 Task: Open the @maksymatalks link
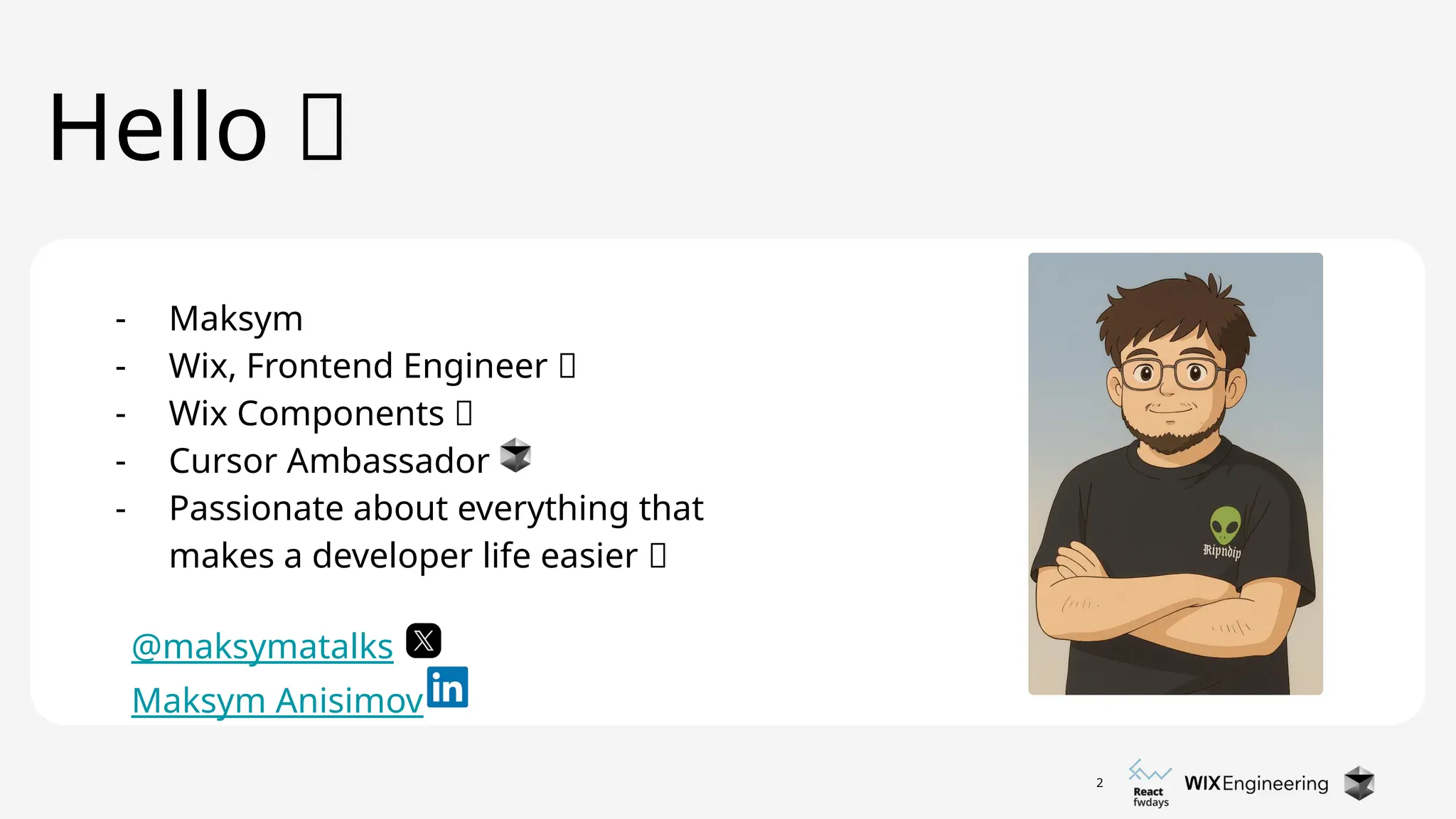(x=262, y=646)
